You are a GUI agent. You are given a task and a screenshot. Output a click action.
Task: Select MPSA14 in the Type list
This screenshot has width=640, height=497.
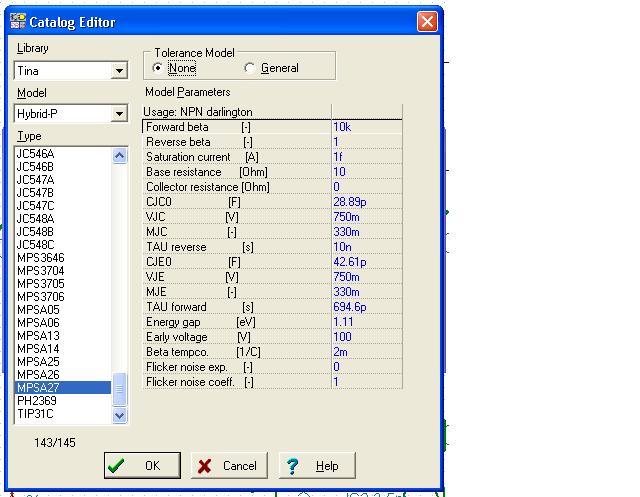(63, 349)
